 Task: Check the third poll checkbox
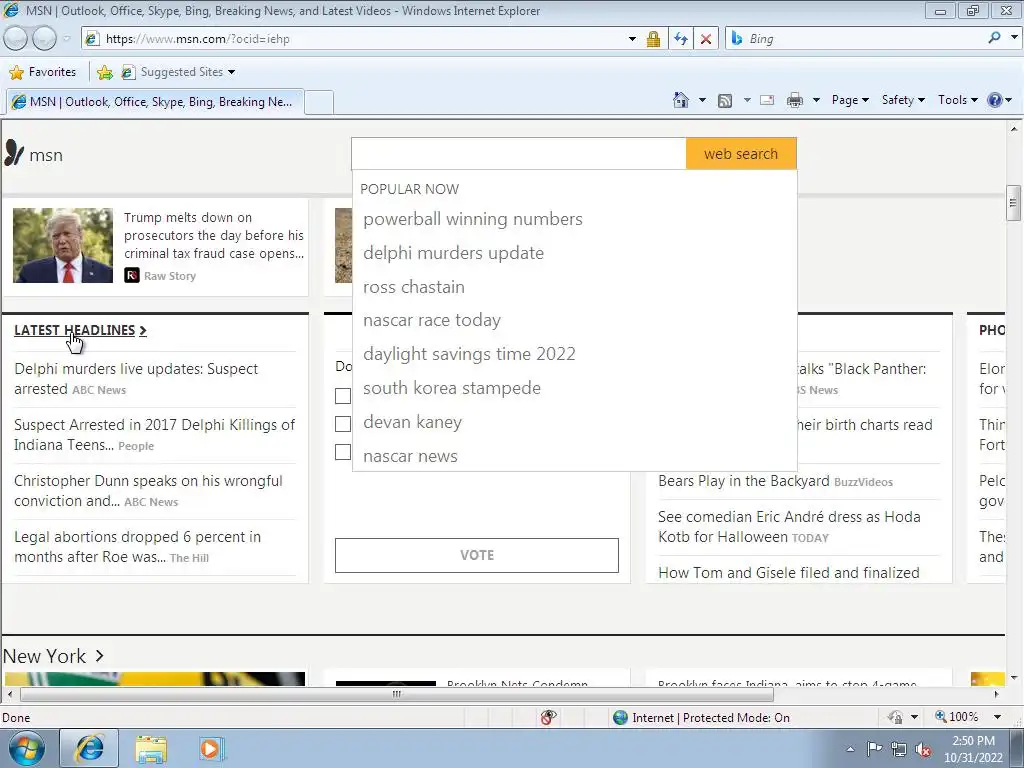[343, 452]
